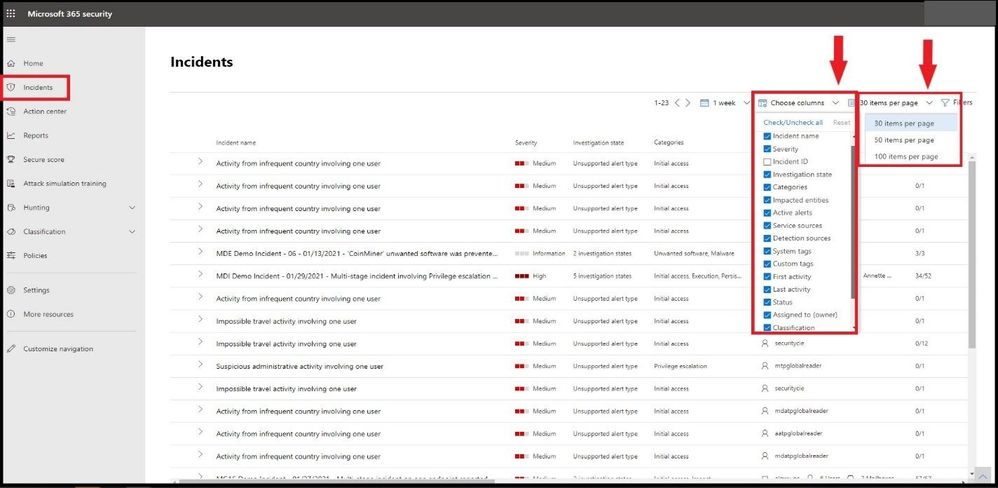Open the Filters funnel icon

click(945, 102)
